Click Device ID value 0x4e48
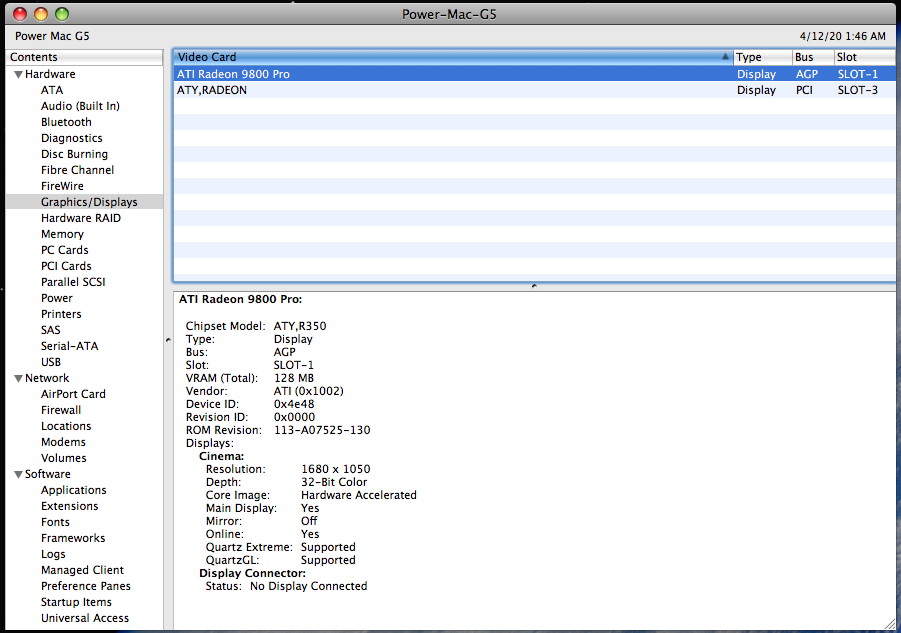The width and height of the screenshot is (901, 633). coord(294,404)
